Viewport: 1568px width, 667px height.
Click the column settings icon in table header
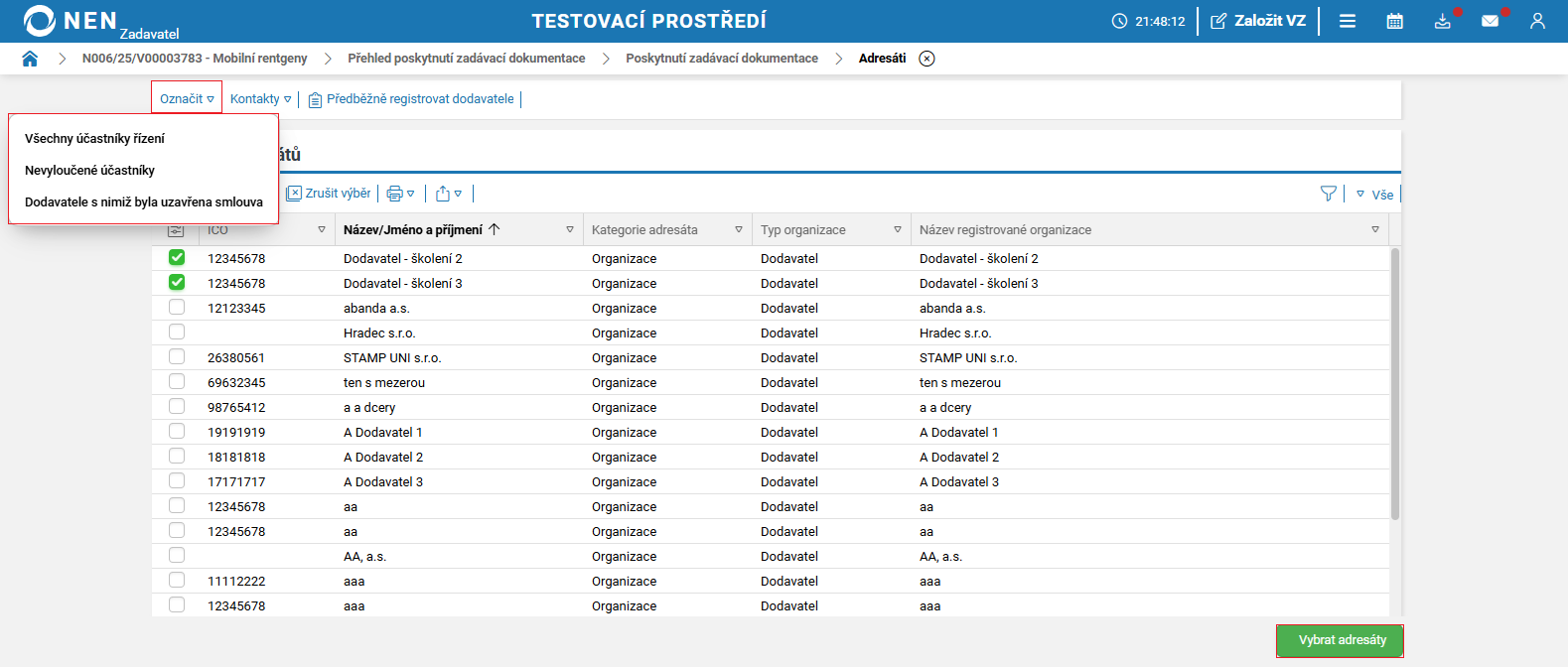tap(176, 229)
